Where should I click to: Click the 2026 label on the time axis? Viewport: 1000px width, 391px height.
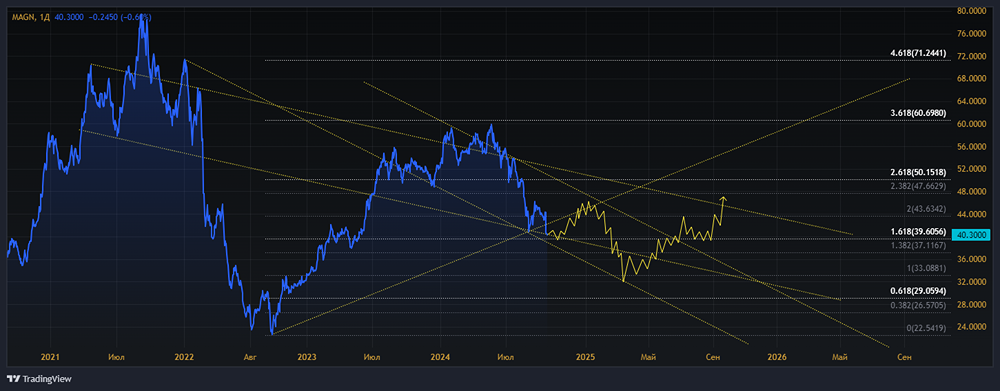(777, 357)
